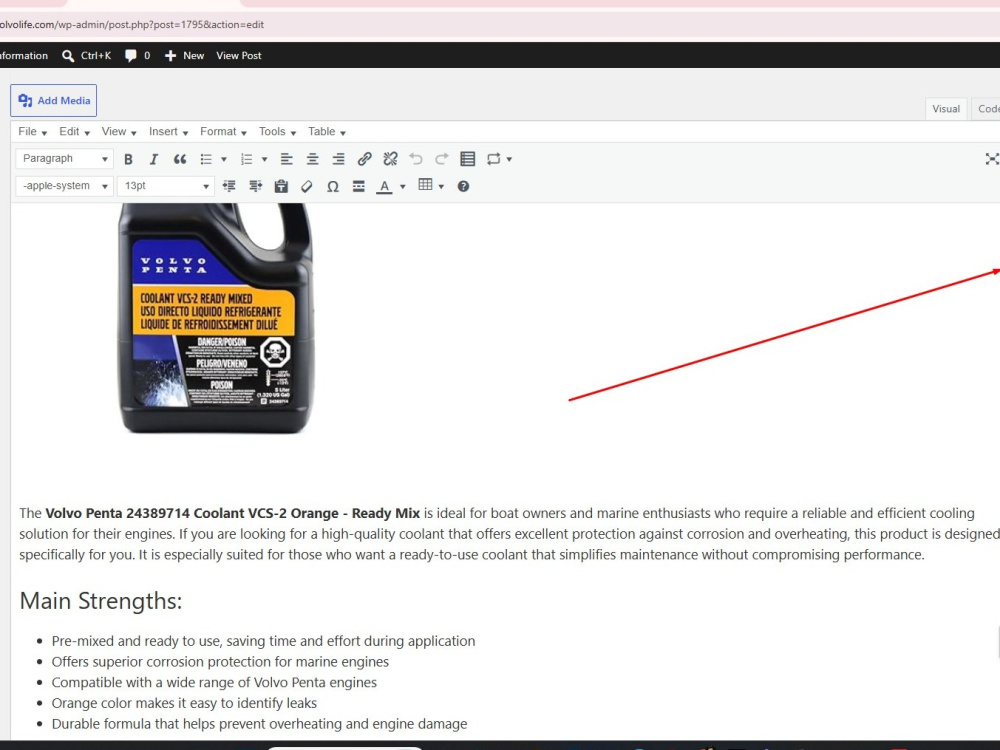
Task: Click 'Pre-mixed and ready to use' bullet
Action: pos(263,641)
